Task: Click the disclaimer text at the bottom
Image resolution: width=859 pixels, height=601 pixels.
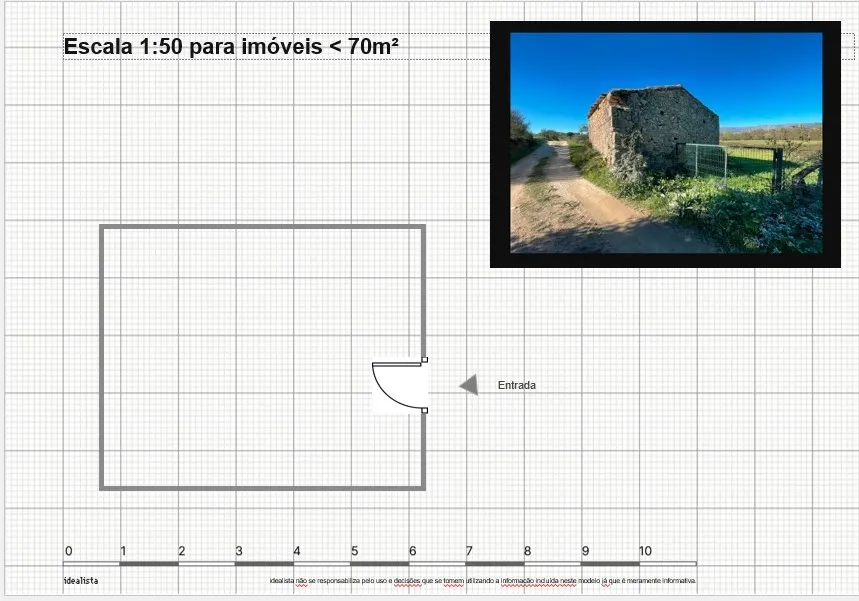Action: [483, 581]
